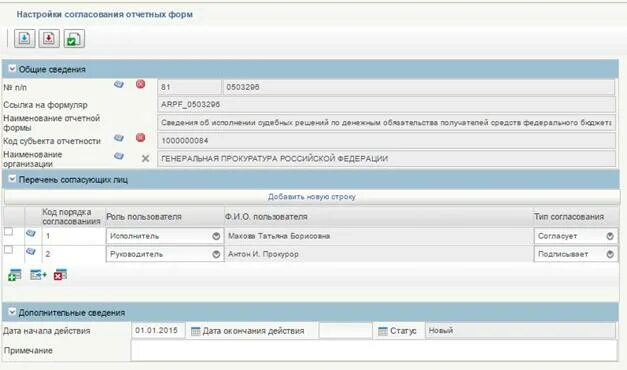Click the Ф.И.О. пользователя column header
This screenshot has height=370, width=627.
pyautogui.click(x=378, y=216)
